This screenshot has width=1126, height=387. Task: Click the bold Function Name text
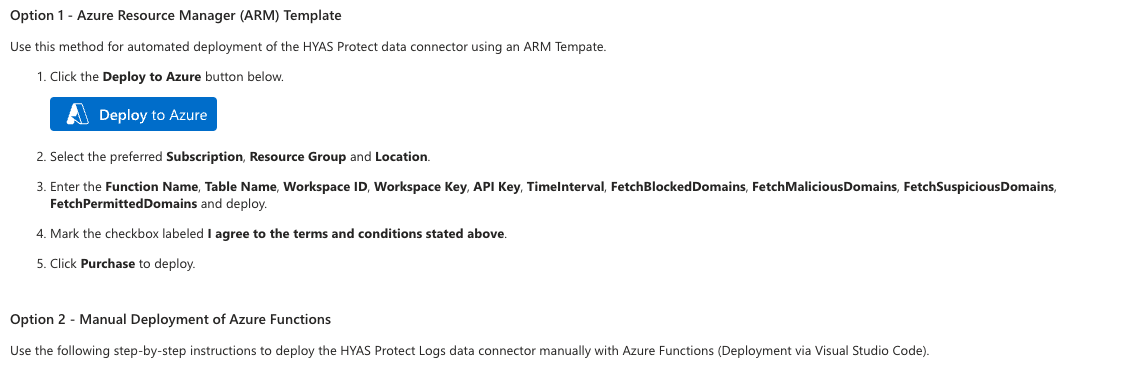152,187
